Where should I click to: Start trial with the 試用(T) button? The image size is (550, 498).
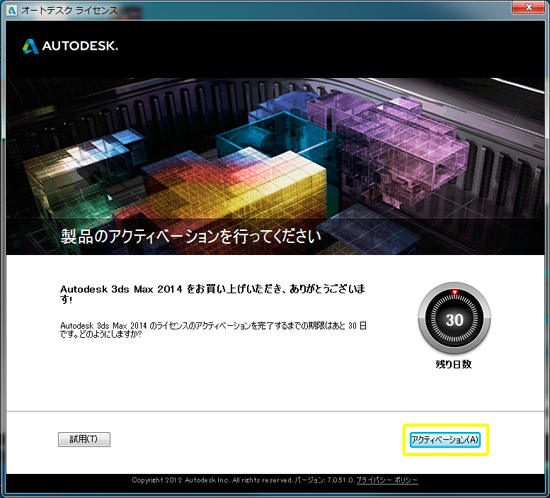click(84, 439)
